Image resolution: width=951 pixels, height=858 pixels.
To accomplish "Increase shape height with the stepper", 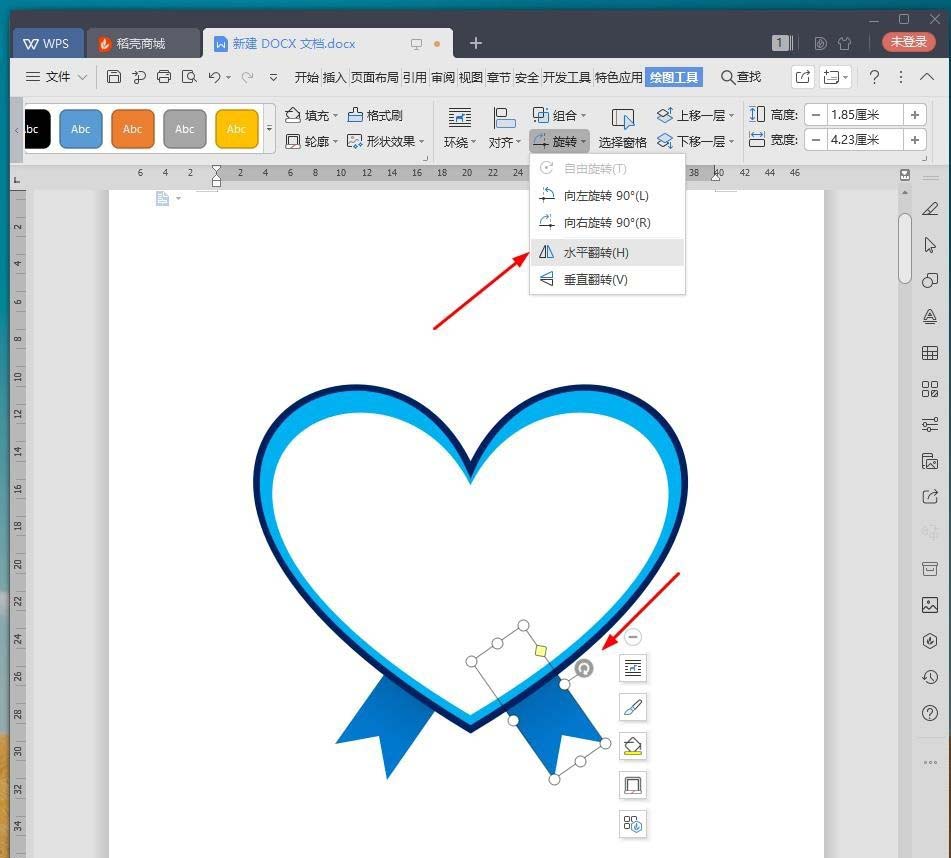I will point(915,114).
